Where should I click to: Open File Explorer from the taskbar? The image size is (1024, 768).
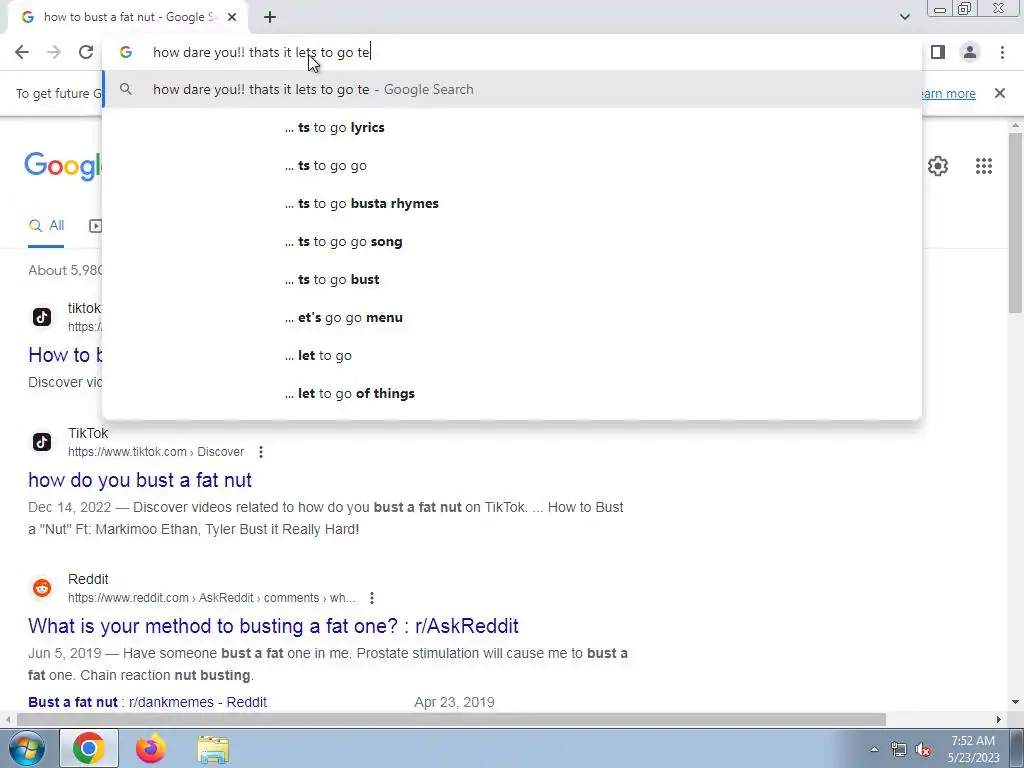click(213, 749)
